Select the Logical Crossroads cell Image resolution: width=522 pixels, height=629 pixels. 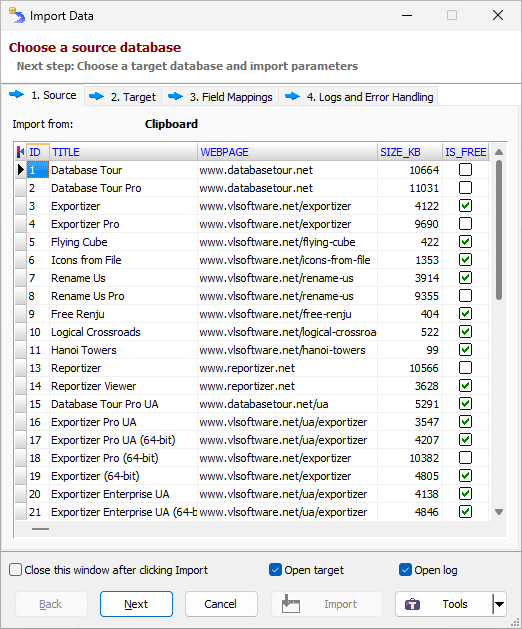(123, 332)
